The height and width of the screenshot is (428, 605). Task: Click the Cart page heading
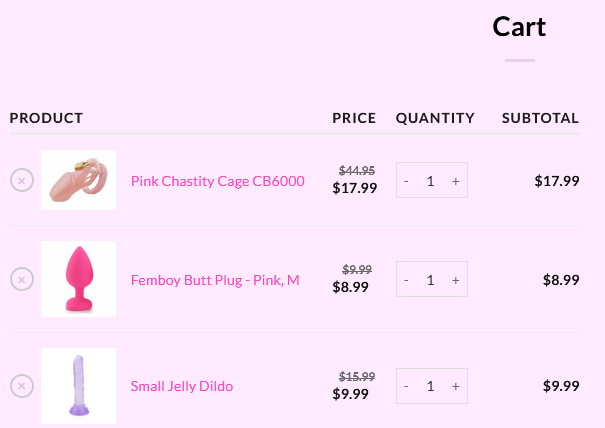point(519,27)
